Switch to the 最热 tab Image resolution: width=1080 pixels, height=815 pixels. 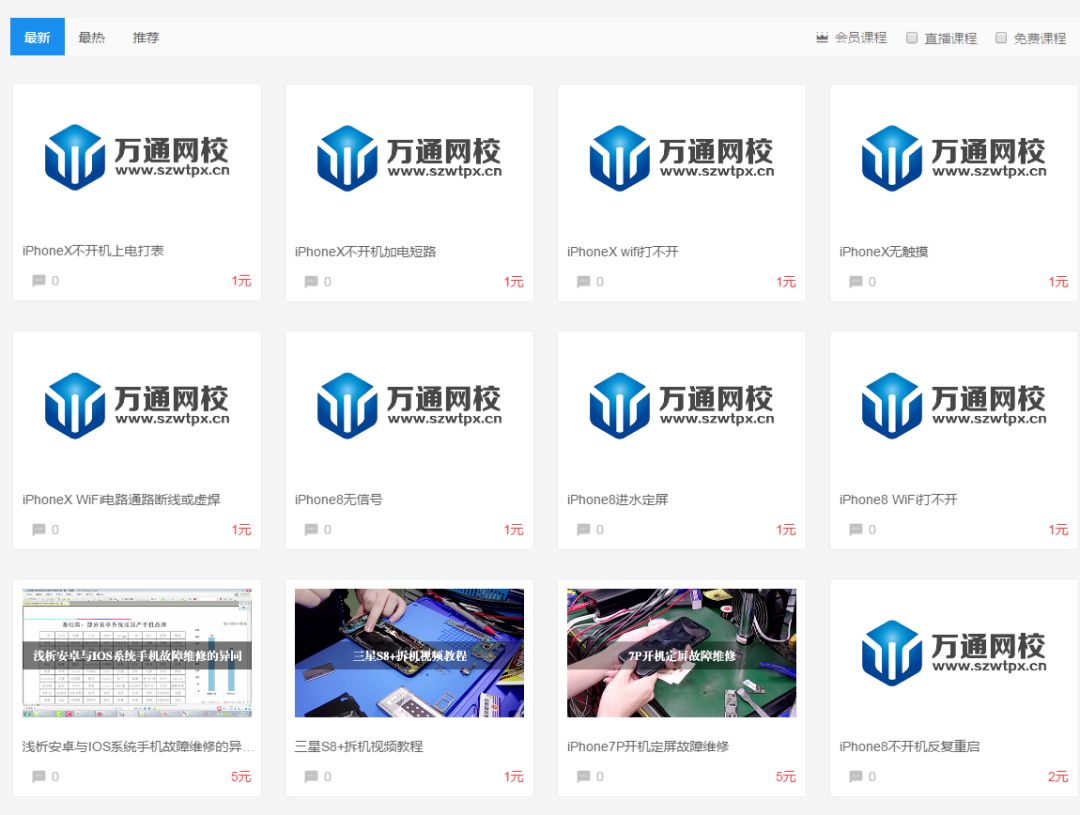coord(92,37)
